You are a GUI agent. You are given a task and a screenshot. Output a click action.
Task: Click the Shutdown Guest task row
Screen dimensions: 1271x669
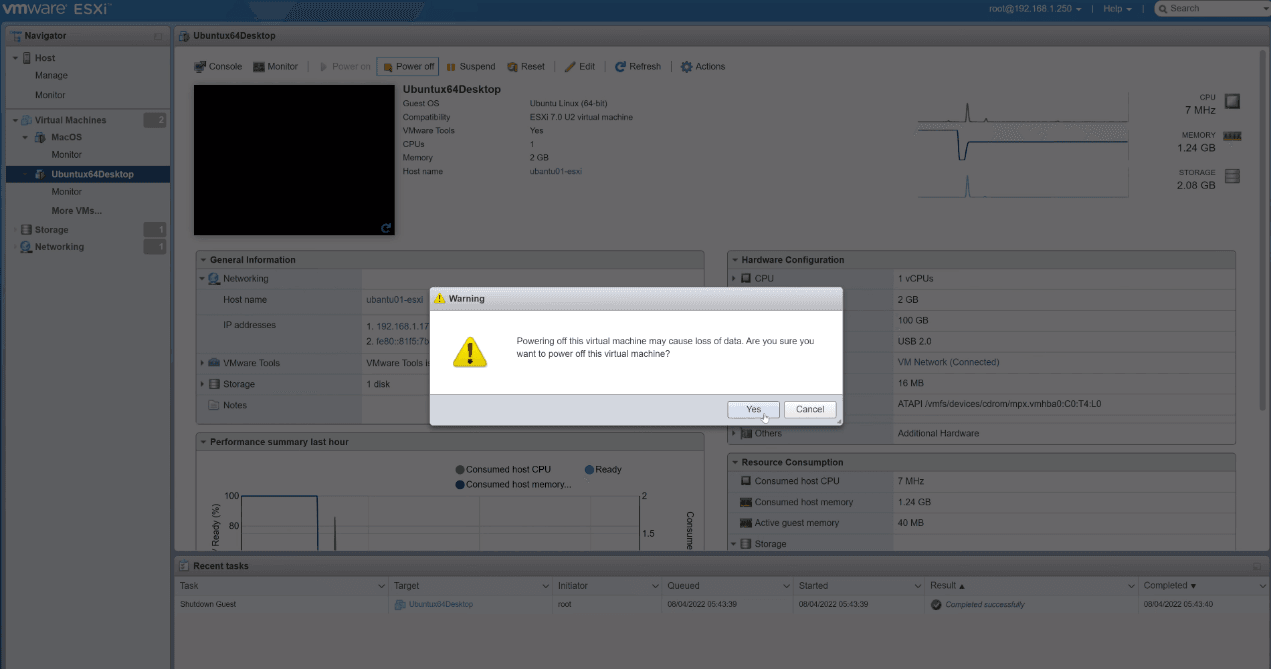[x=721, y=605]
